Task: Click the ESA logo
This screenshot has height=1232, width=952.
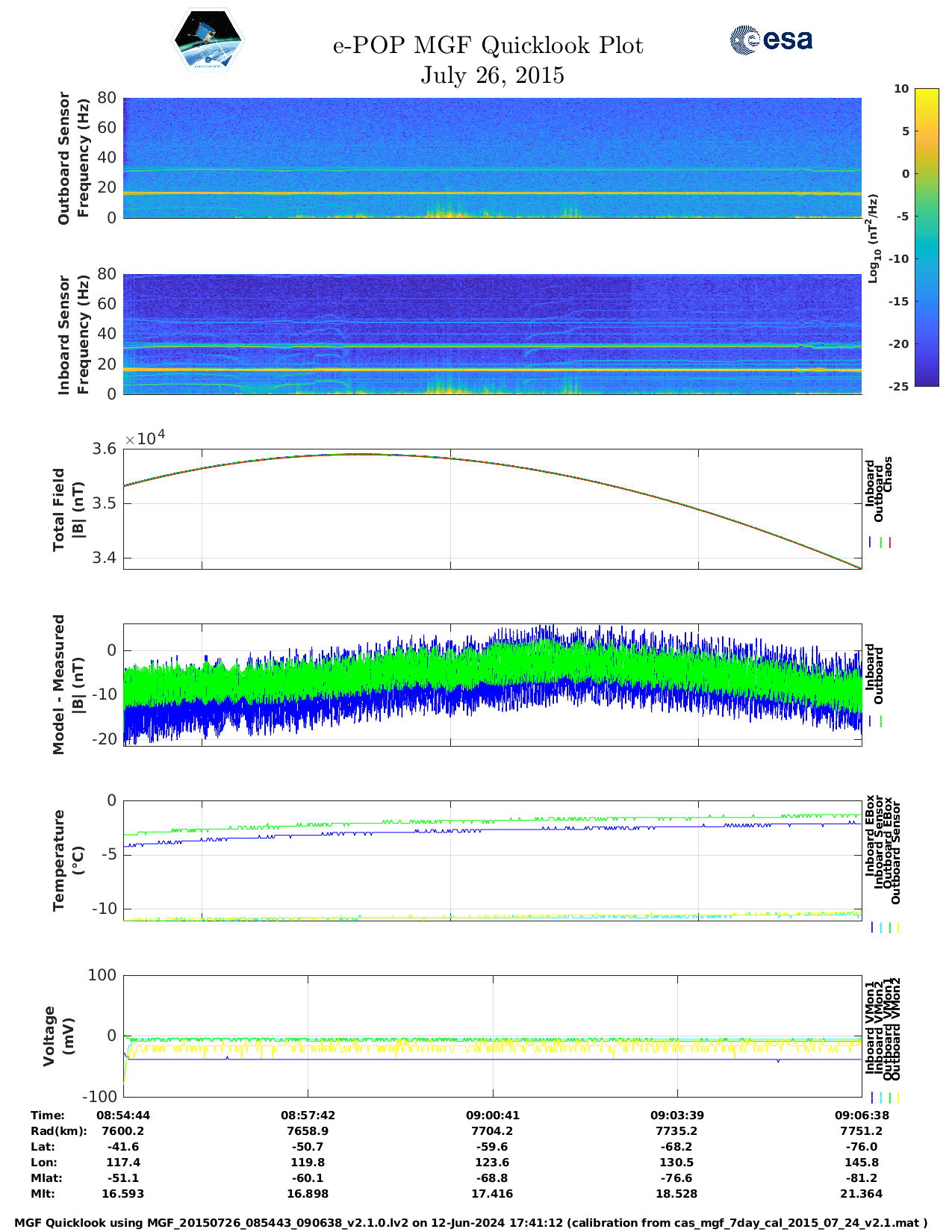Action: pos(771,40)
